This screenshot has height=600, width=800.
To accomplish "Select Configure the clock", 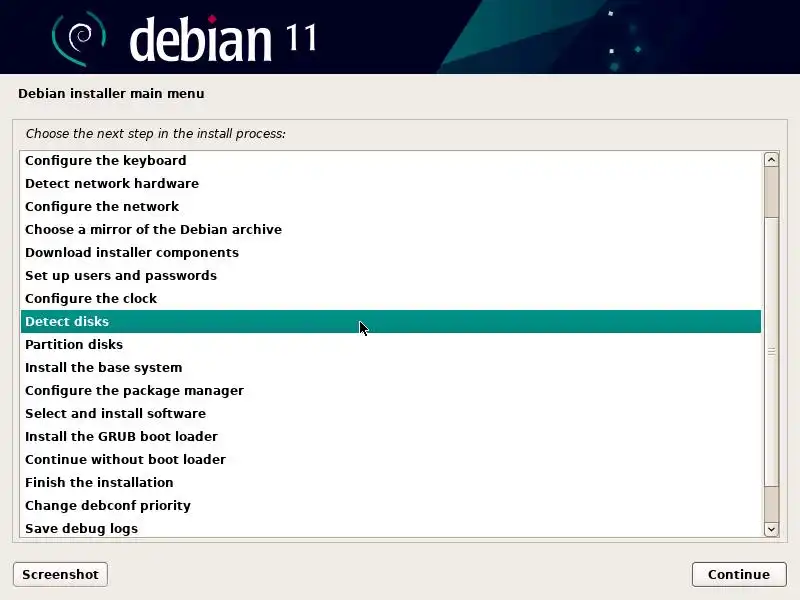I will [391, 298].
